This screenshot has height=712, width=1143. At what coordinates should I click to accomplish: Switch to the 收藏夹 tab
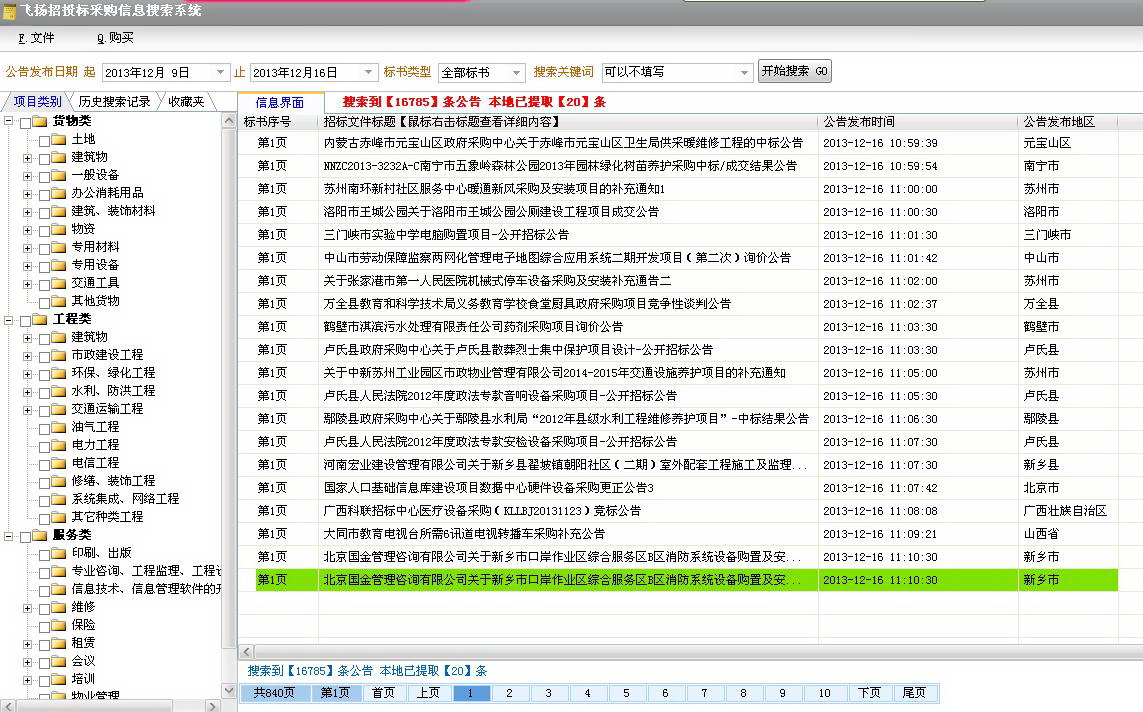click(186, 101)
